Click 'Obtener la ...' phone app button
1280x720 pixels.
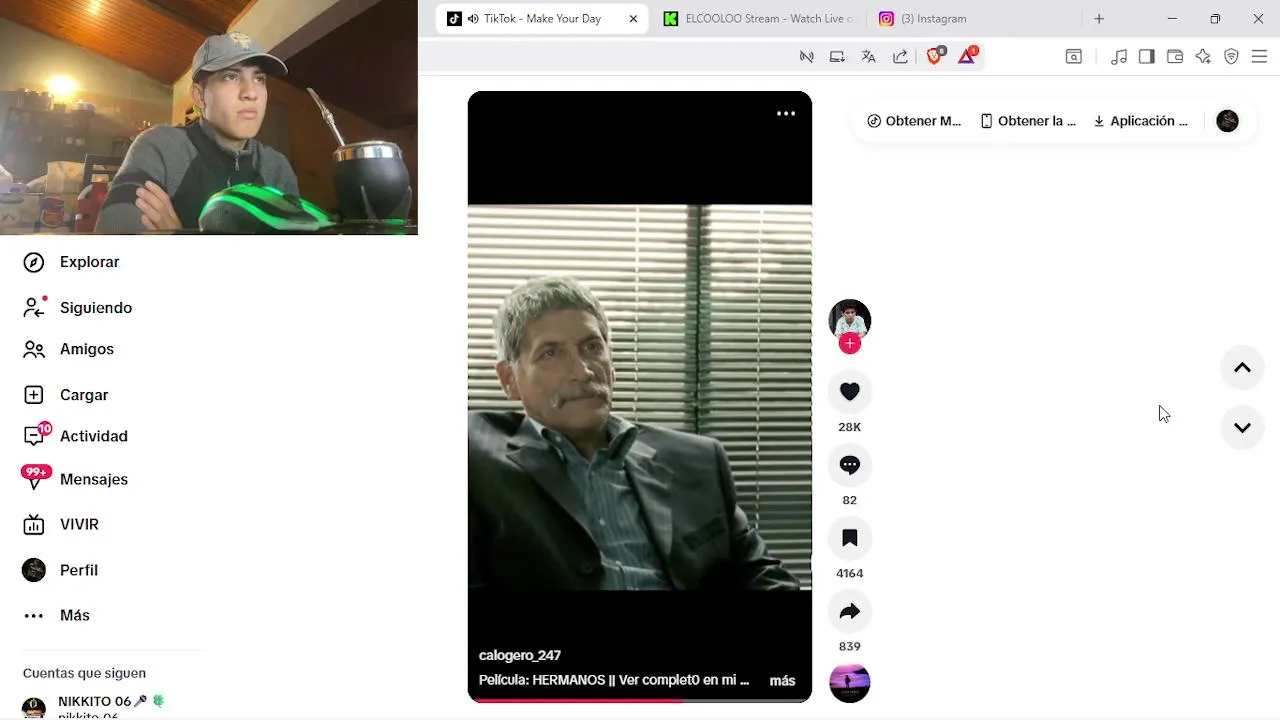point(1028,121)
